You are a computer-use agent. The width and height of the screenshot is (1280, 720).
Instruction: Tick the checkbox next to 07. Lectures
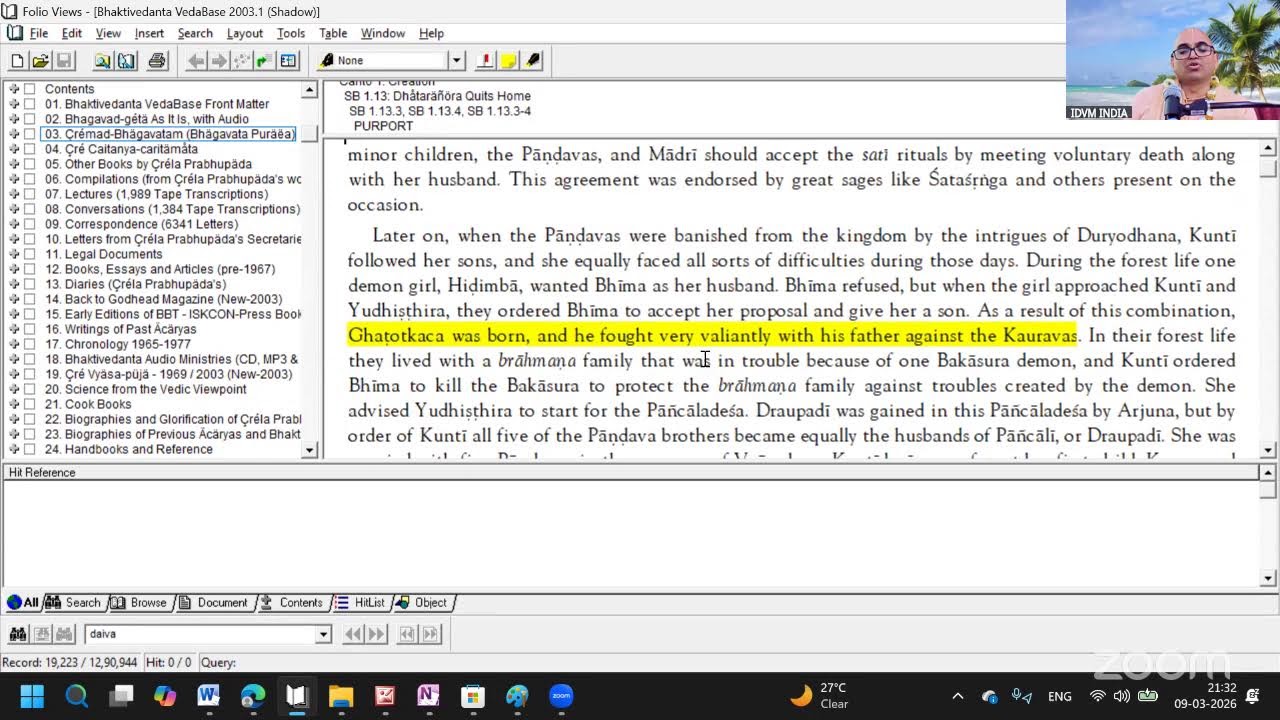click(29, 194)
